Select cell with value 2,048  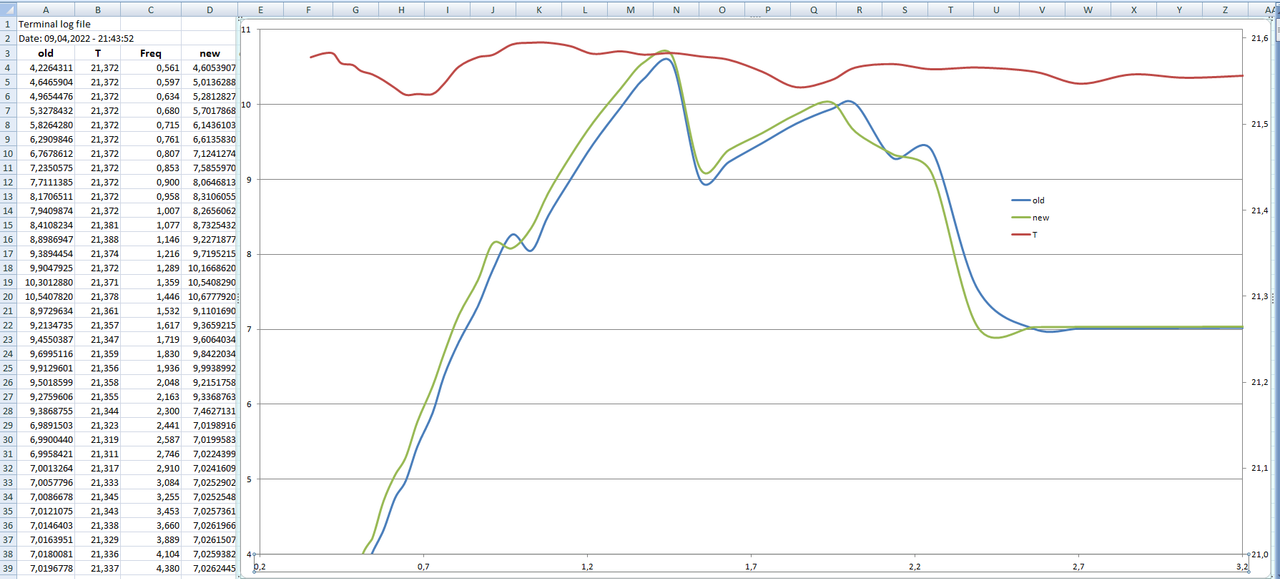click(151, 383)
